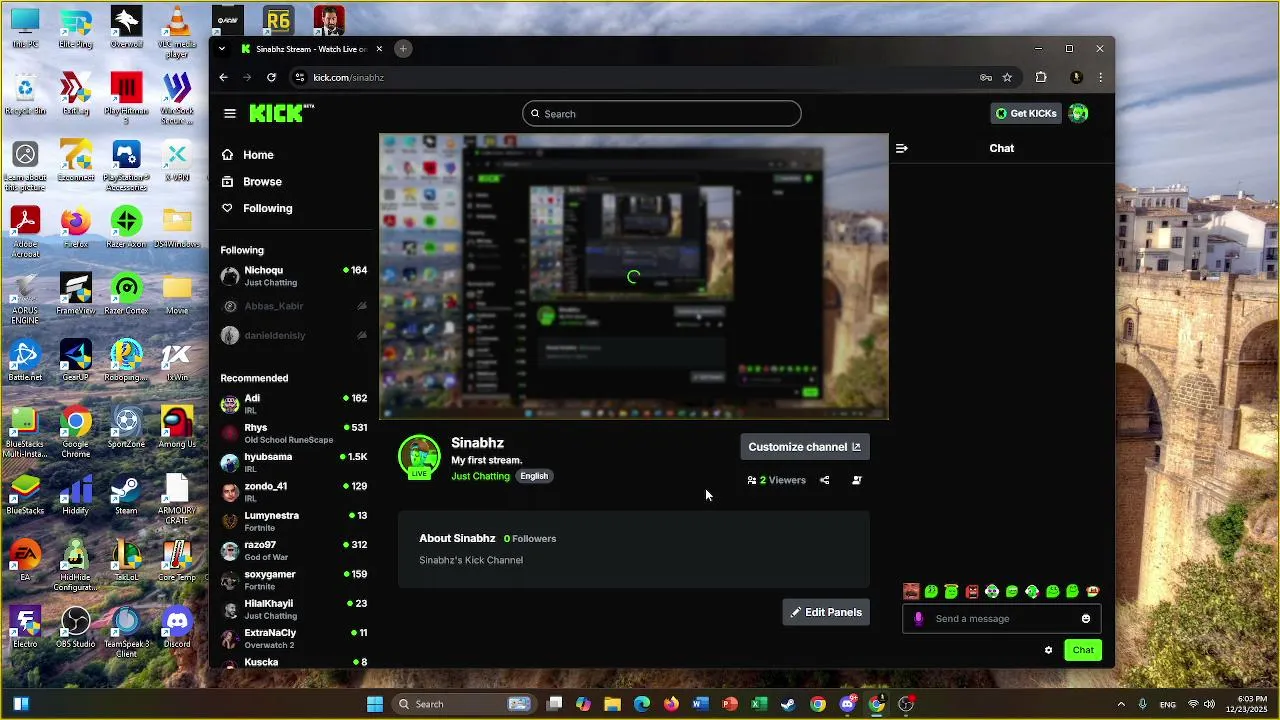Click the purple microphone icon in chat
The width and height of the screenshot is (1280, 720).
point(918,619)
